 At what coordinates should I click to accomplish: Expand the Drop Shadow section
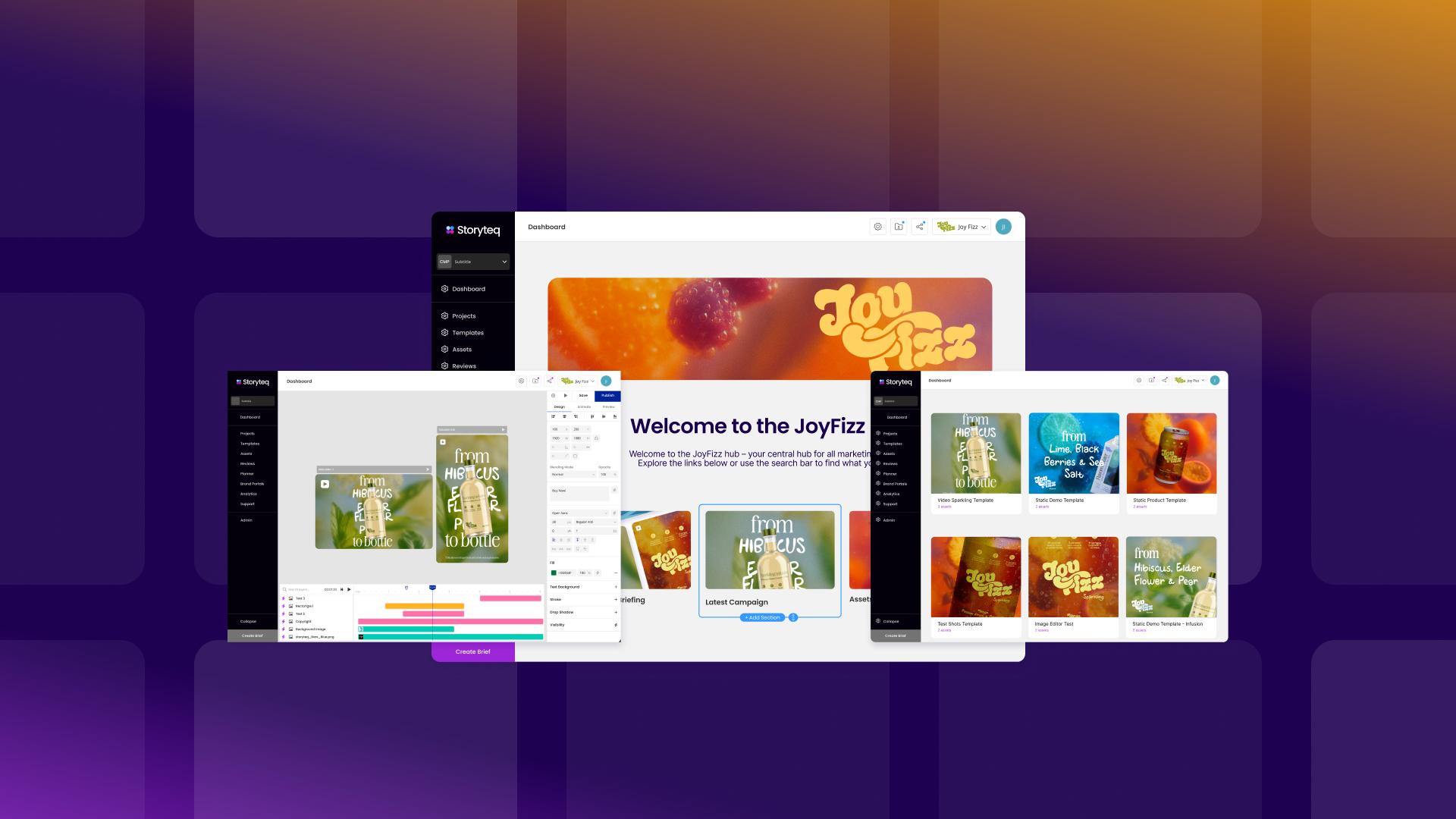[x=615, y=612]
